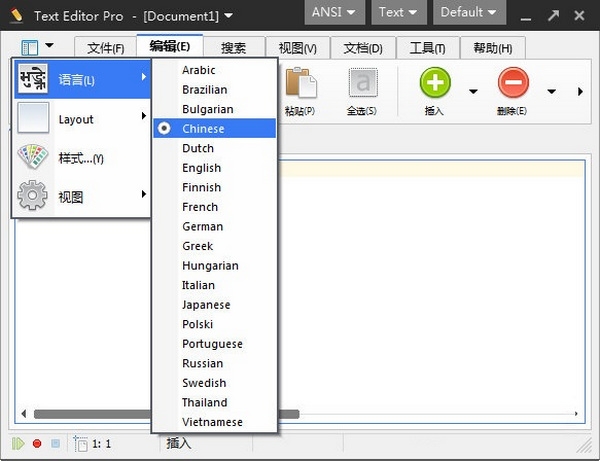The width and height of the screenshot is (600, 461).
Task: Click the scrollbar right arrow
Action: point(576,414)
